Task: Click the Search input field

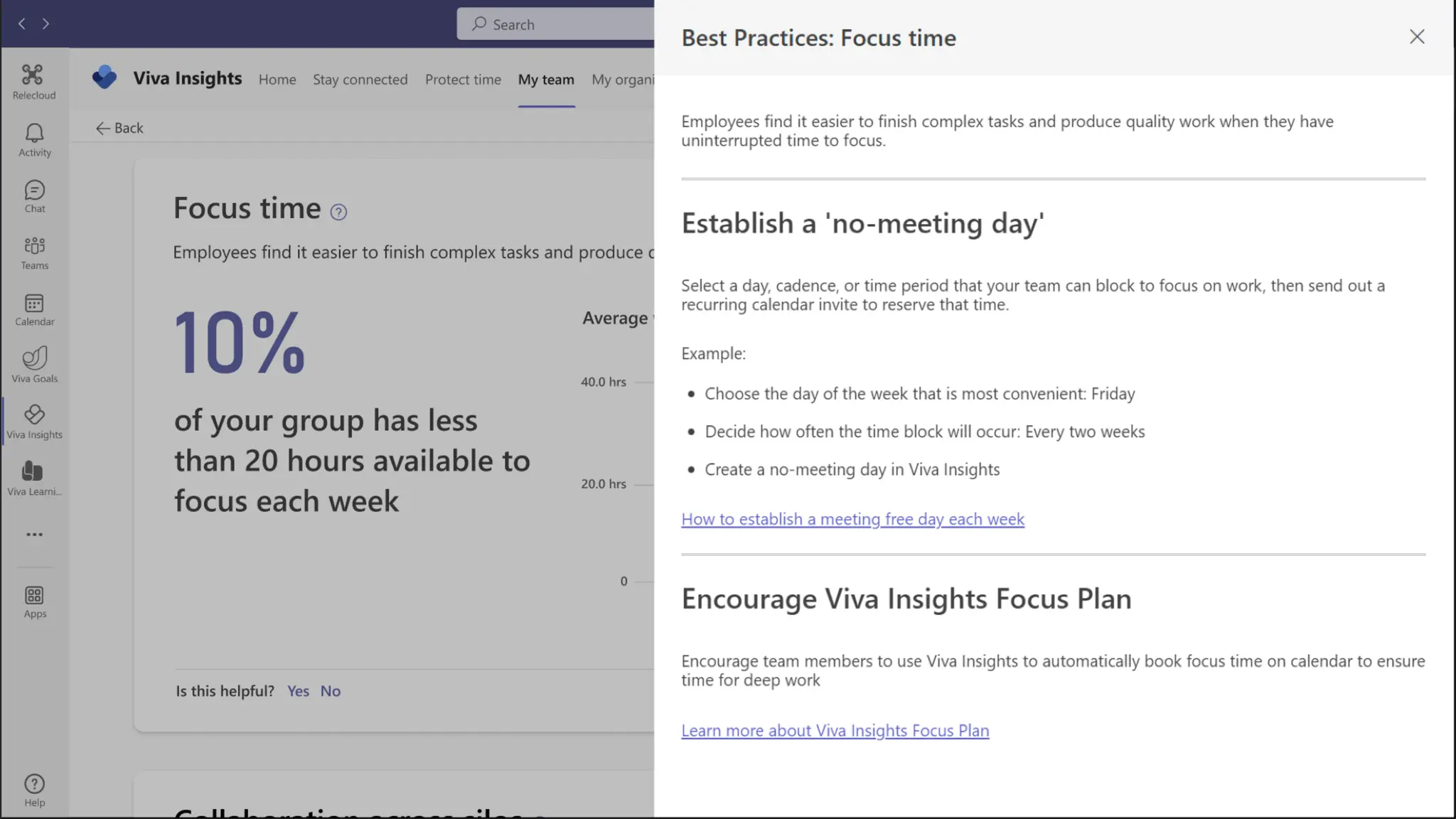Action: (x=562, y=24)
